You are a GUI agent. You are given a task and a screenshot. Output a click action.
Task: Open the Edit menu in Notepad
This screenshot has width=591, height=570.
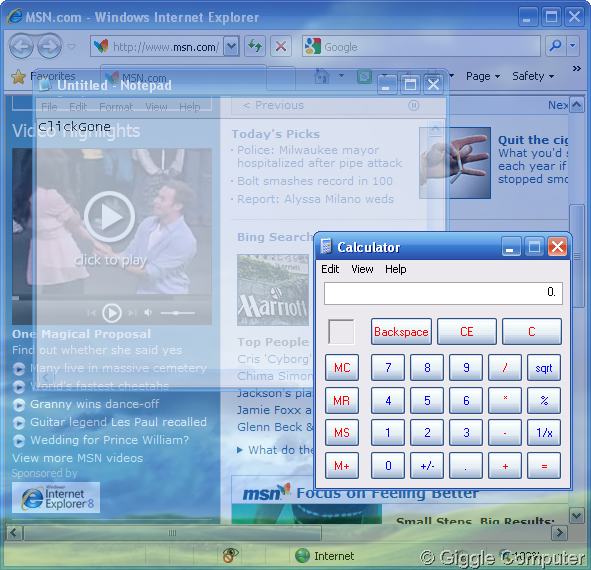pyautogui.click(x=78, y=107)
